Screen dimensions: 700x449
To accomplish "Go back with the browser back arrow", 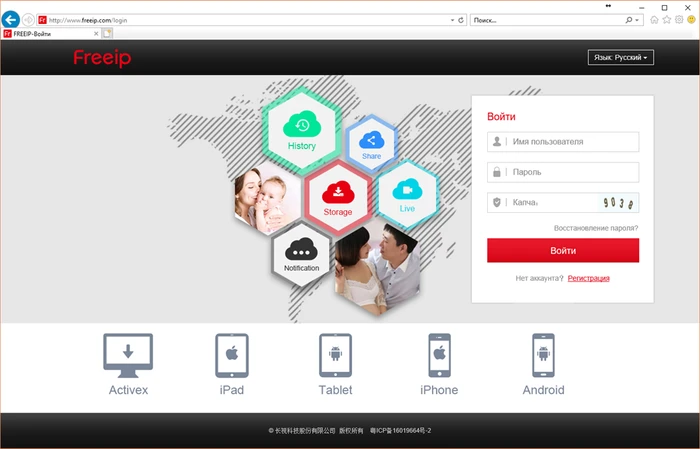I will (x=11, y=20).
